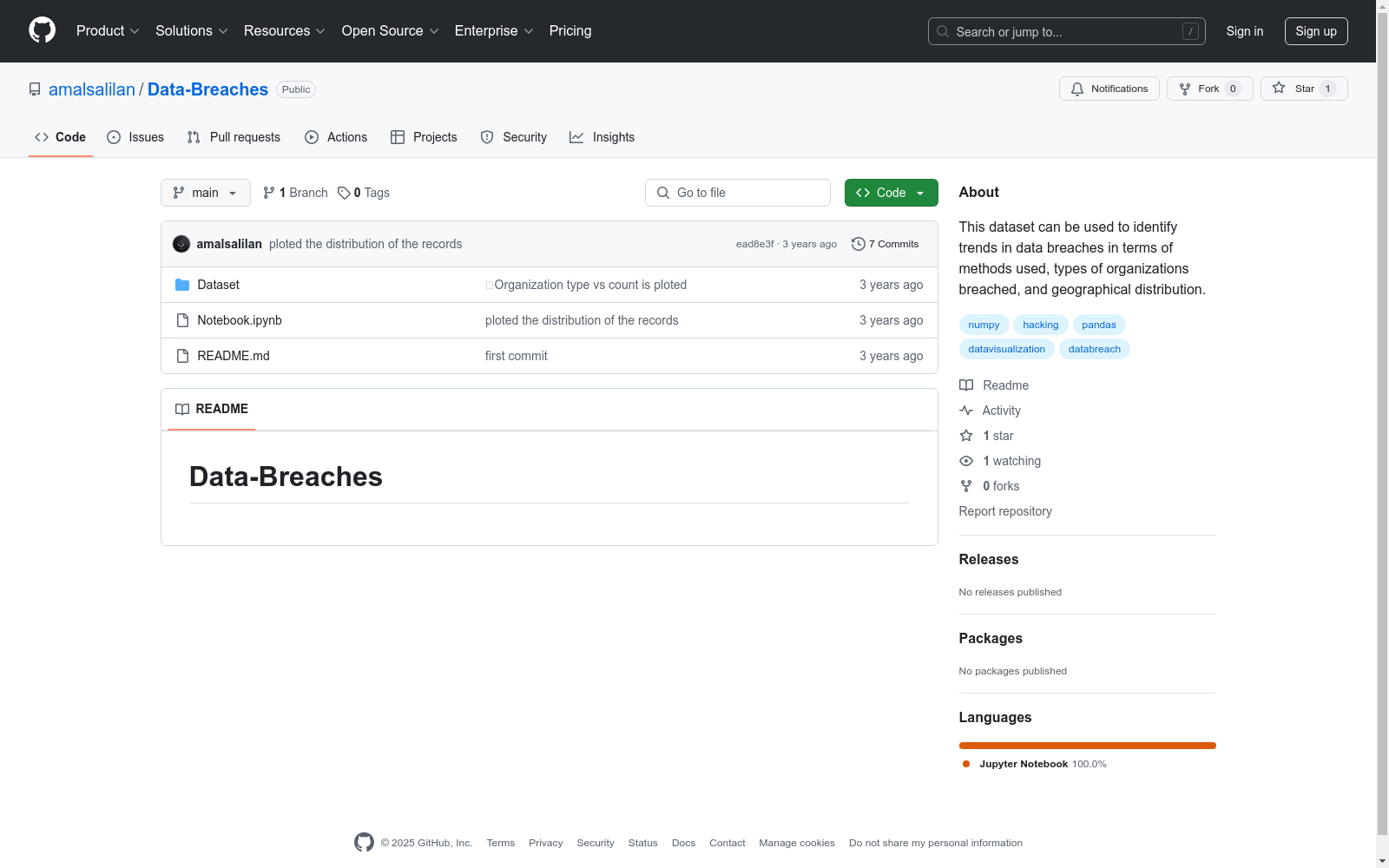This screenshot has width=1389, height=868.
Task: Click the numpy topic tag
Action: 984,325
